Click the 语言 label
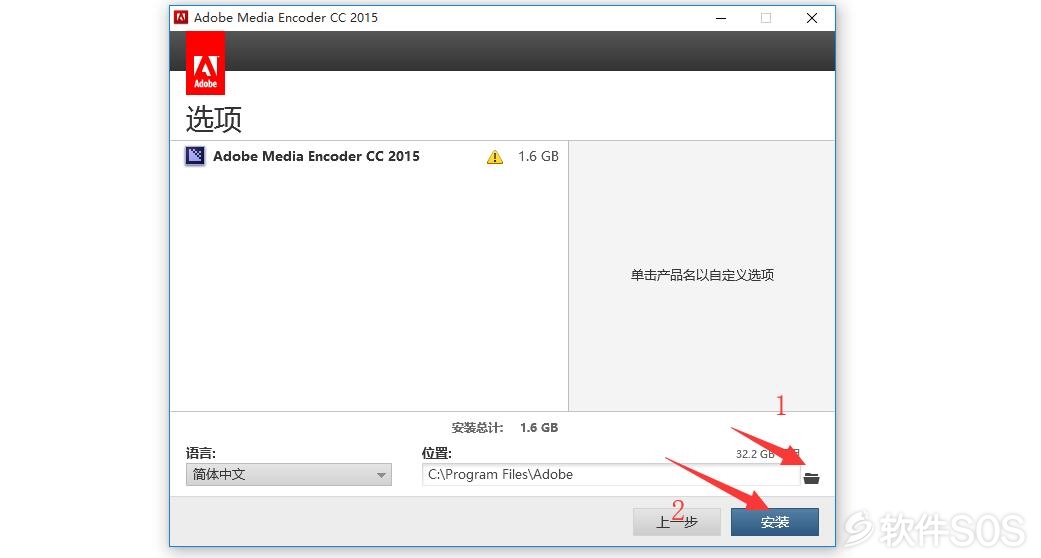The image size is (1041, 558). click(x=200, y=453)
